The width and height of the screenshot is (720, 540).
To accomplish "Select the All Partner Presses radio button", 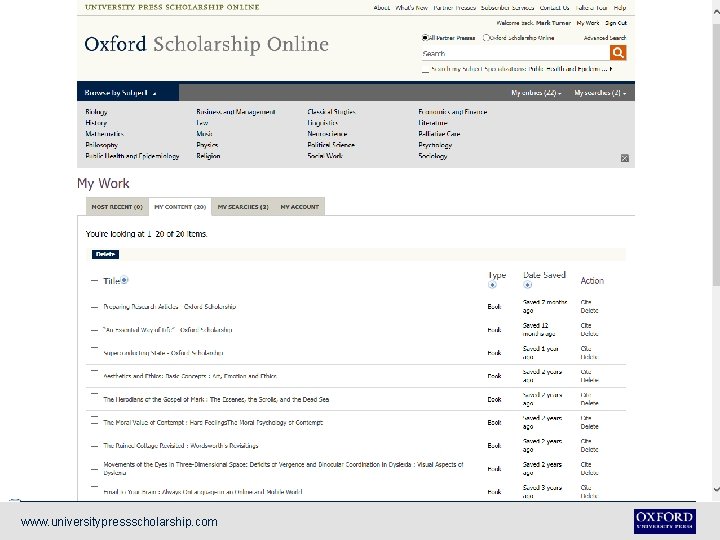I will coord(425,38).
